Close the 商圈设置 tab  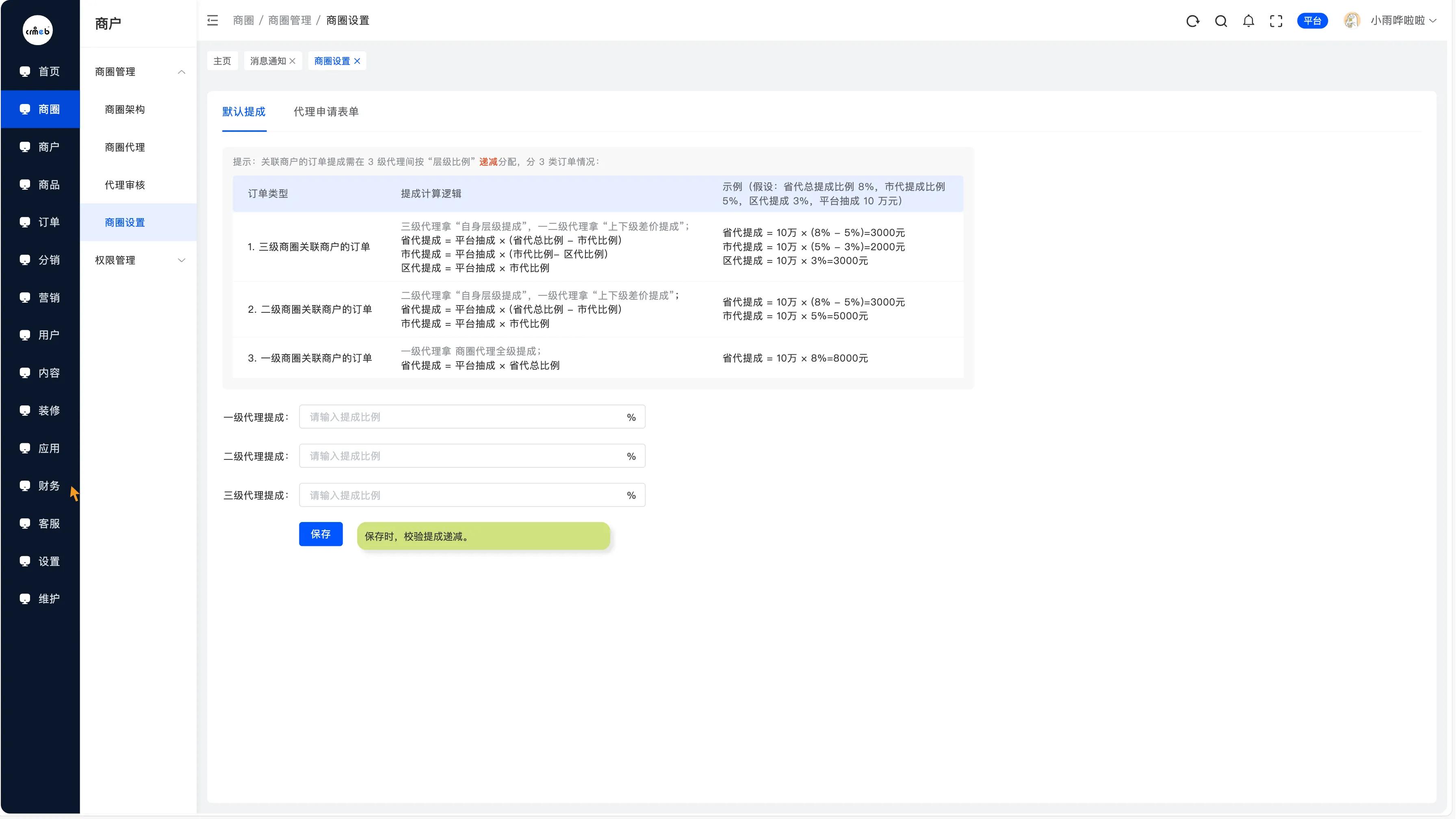click(x=357, y=61)
